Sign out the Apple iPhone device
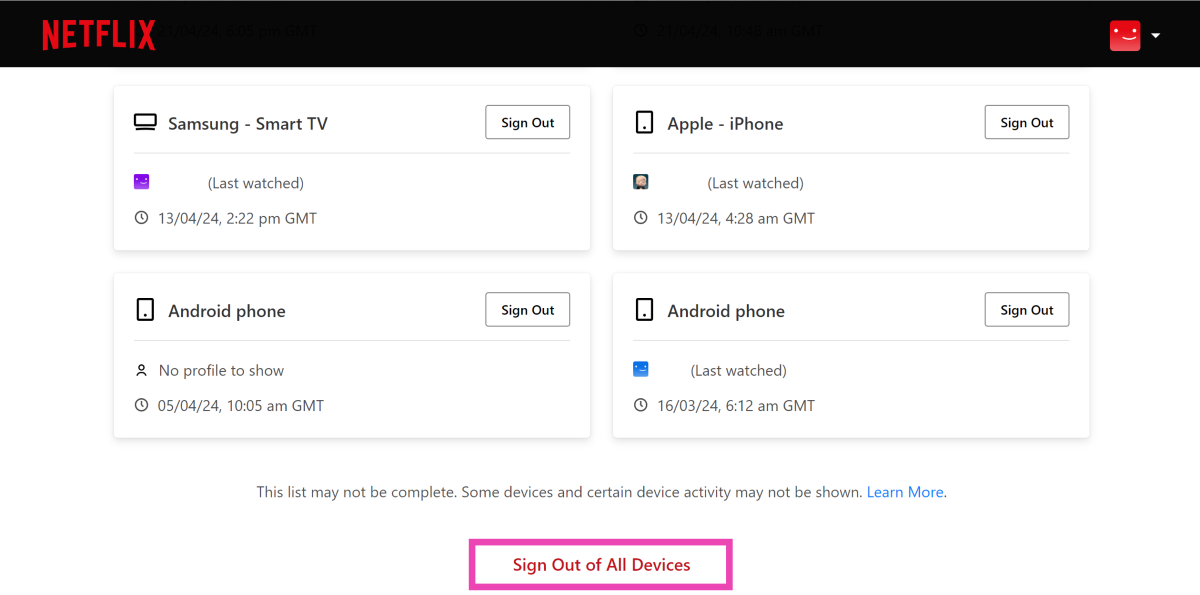Image resolution: width=1200 pixels, height=595 pixels. (x=1027, y=122)
